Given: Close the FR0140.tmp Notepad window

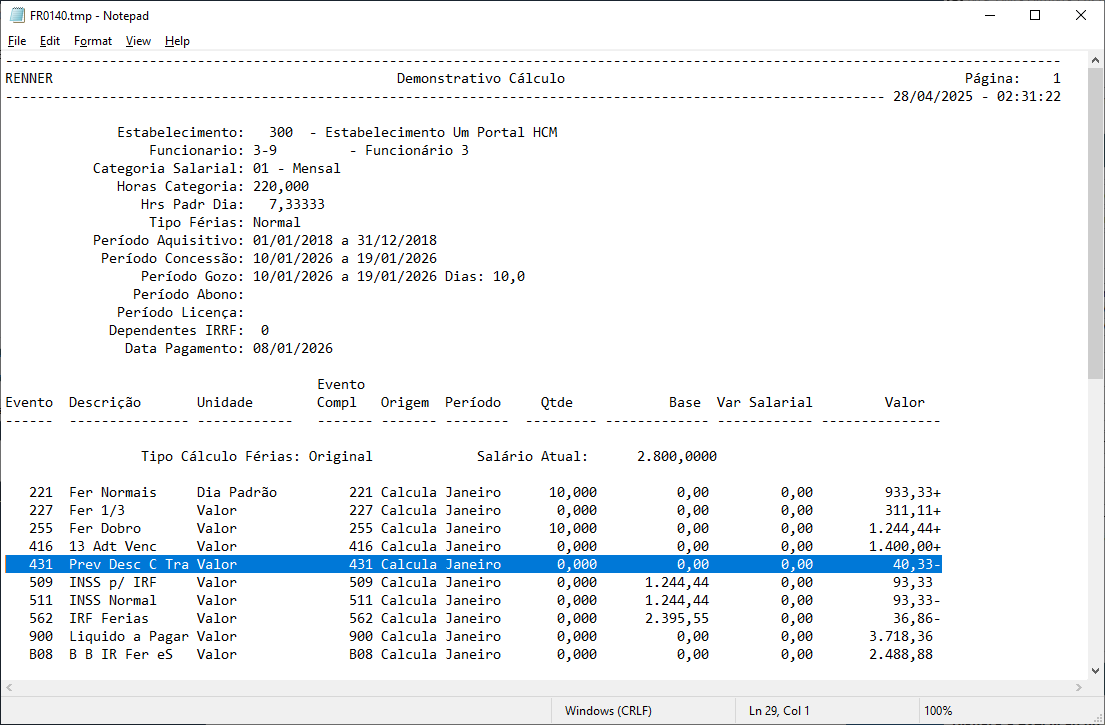Looking at the screenshot, I should pos(1081,16).
